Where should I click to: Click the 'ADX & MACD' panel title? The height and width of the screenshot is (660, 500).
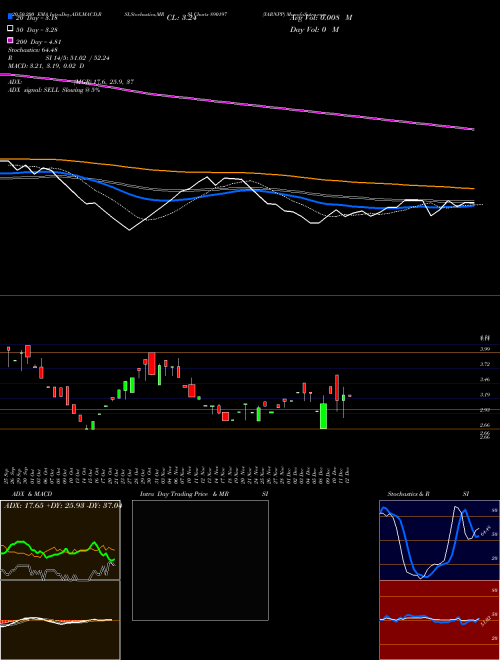click(x=32, y=494)
